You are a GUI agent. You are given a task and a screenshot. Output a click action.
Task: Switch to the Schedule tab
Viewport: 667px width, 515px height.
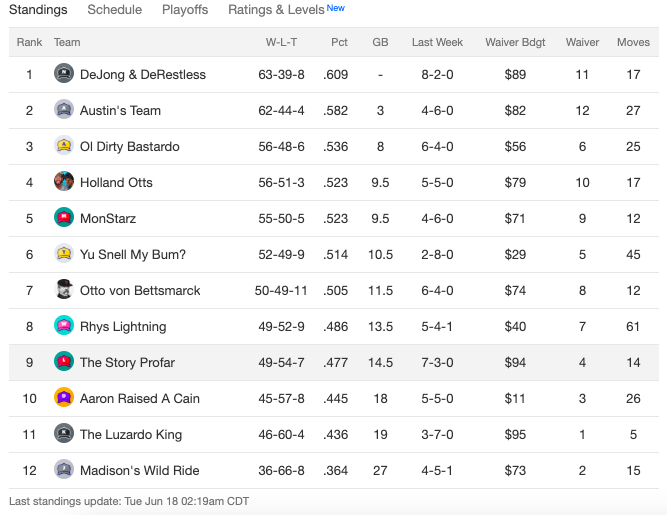point(114,9)
